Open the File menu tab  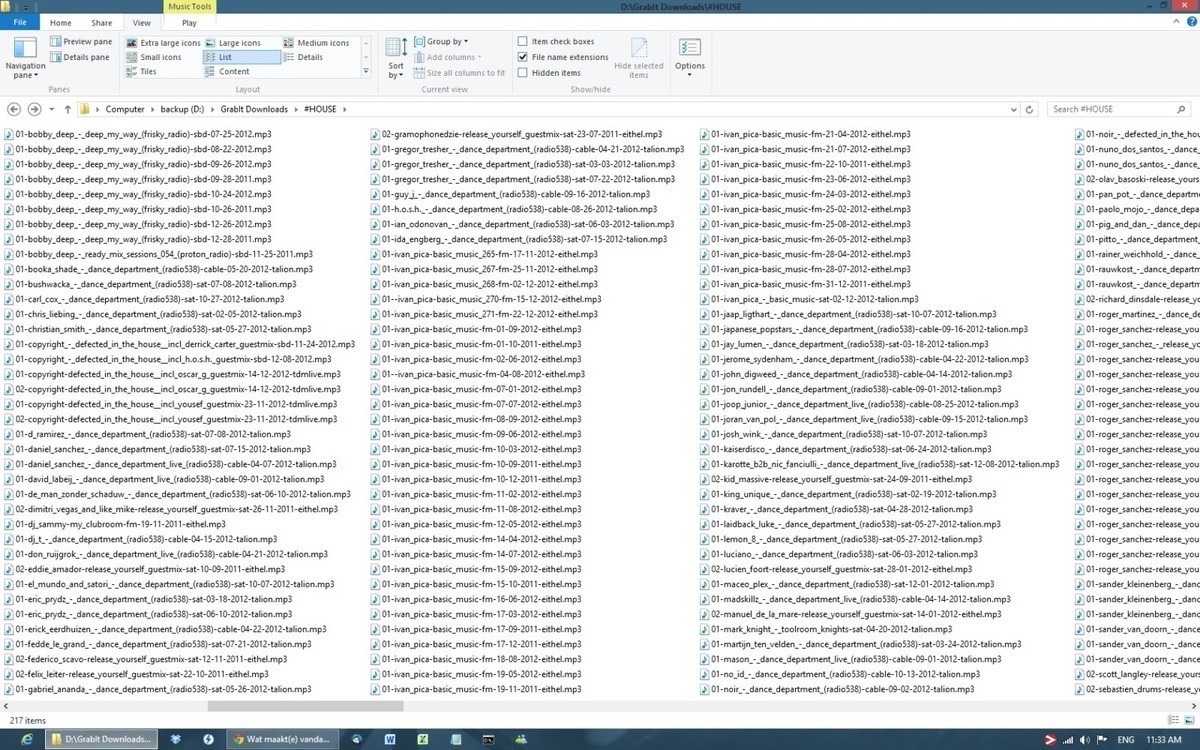pyautogui.click(x=20, y=22)
